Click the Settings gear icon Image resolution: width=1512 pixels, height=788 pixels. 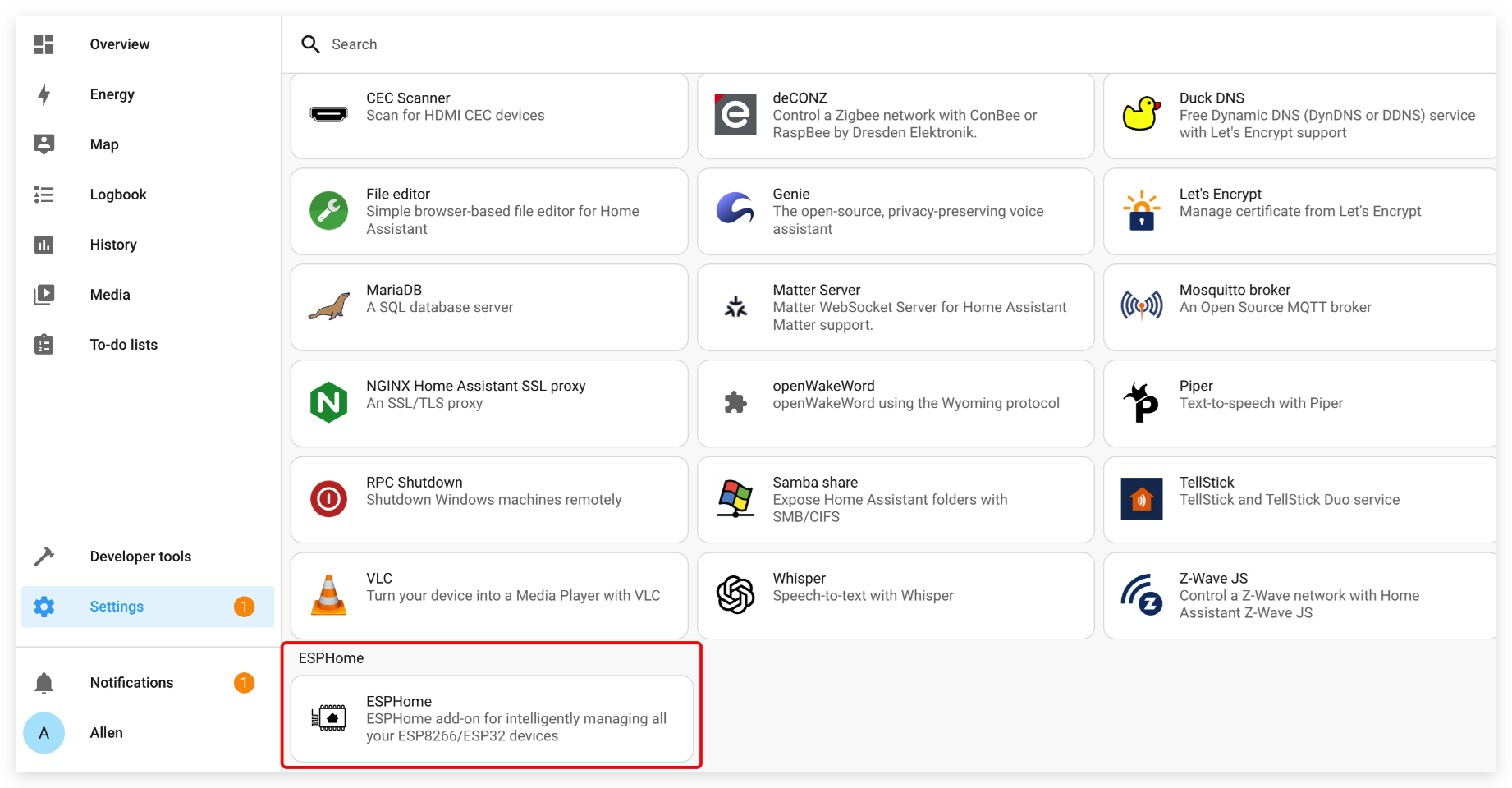coord(44,607)
